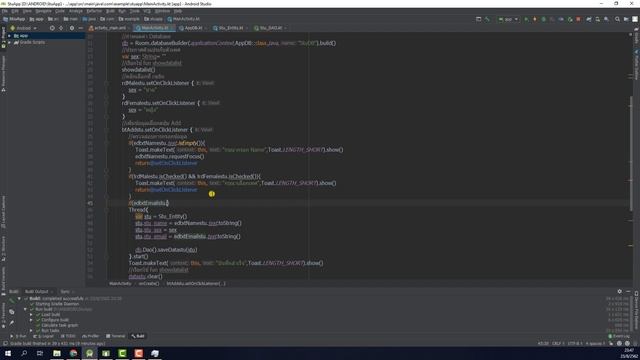Screen dimensions: 640x360
Task: Click the Search Everywhere magnifier icon
Action: tap(617, 19)
